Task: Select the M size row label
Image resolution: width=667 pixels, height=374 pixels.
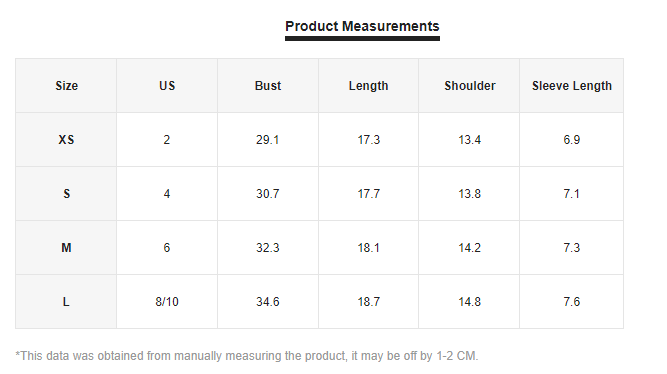Action: click(66, 248)
